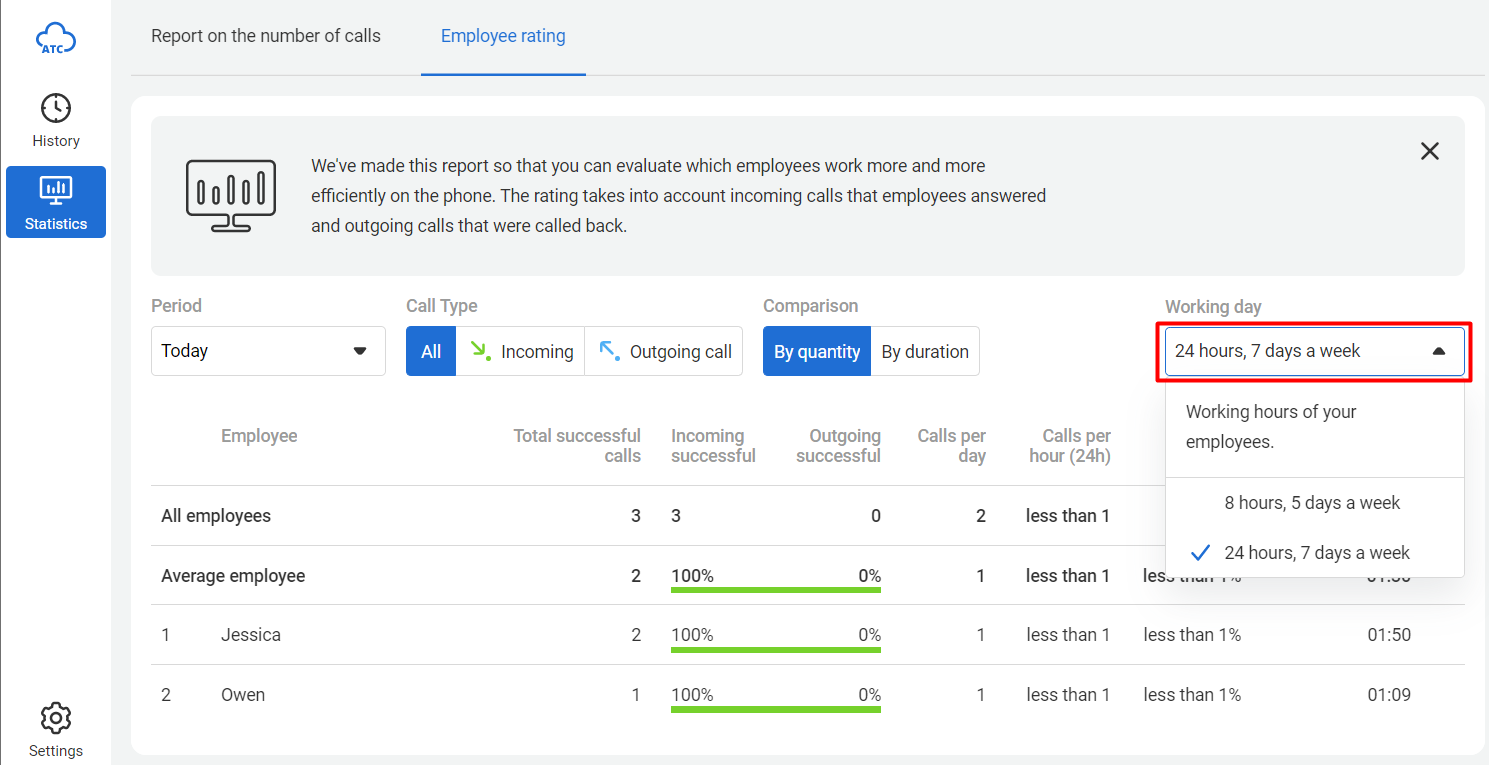Close the report info banner

(x=1430, y=151)
